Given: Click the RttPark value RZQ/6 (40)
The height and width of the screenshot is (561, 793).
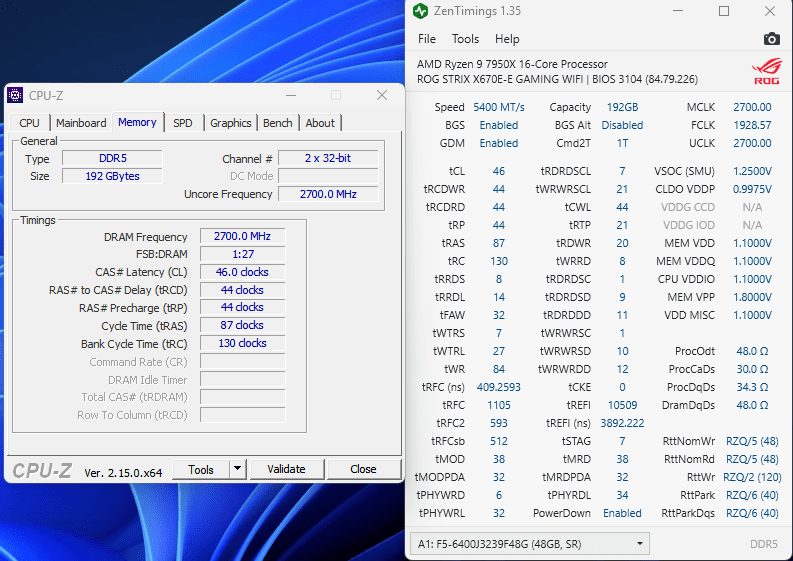Looking at the screenshot, I should [752, 495].
